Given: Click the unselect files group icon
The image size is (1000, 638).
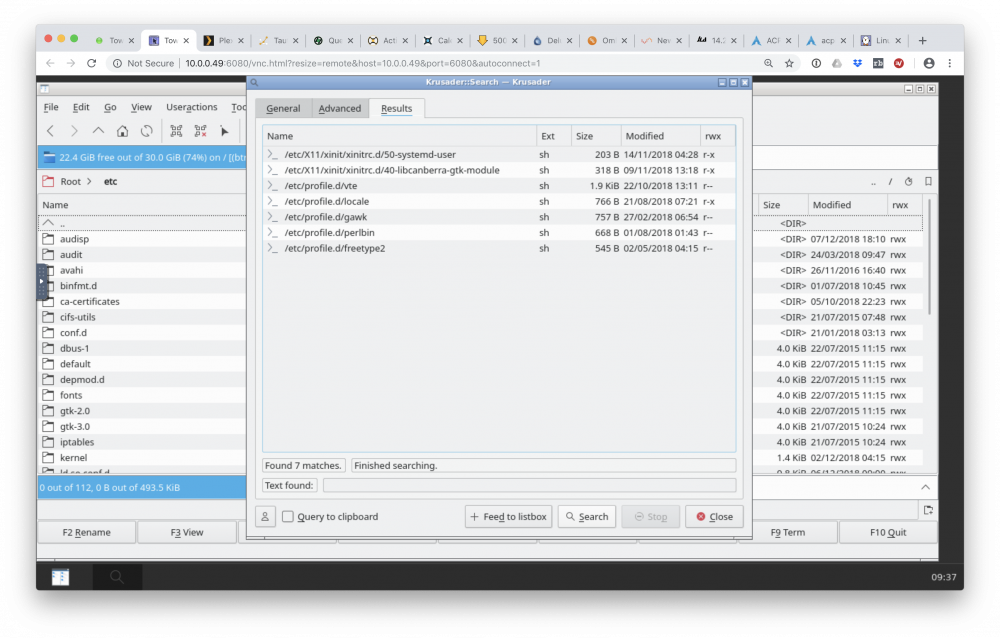Looking at the screenshot, I should click(x=200, y=131).
